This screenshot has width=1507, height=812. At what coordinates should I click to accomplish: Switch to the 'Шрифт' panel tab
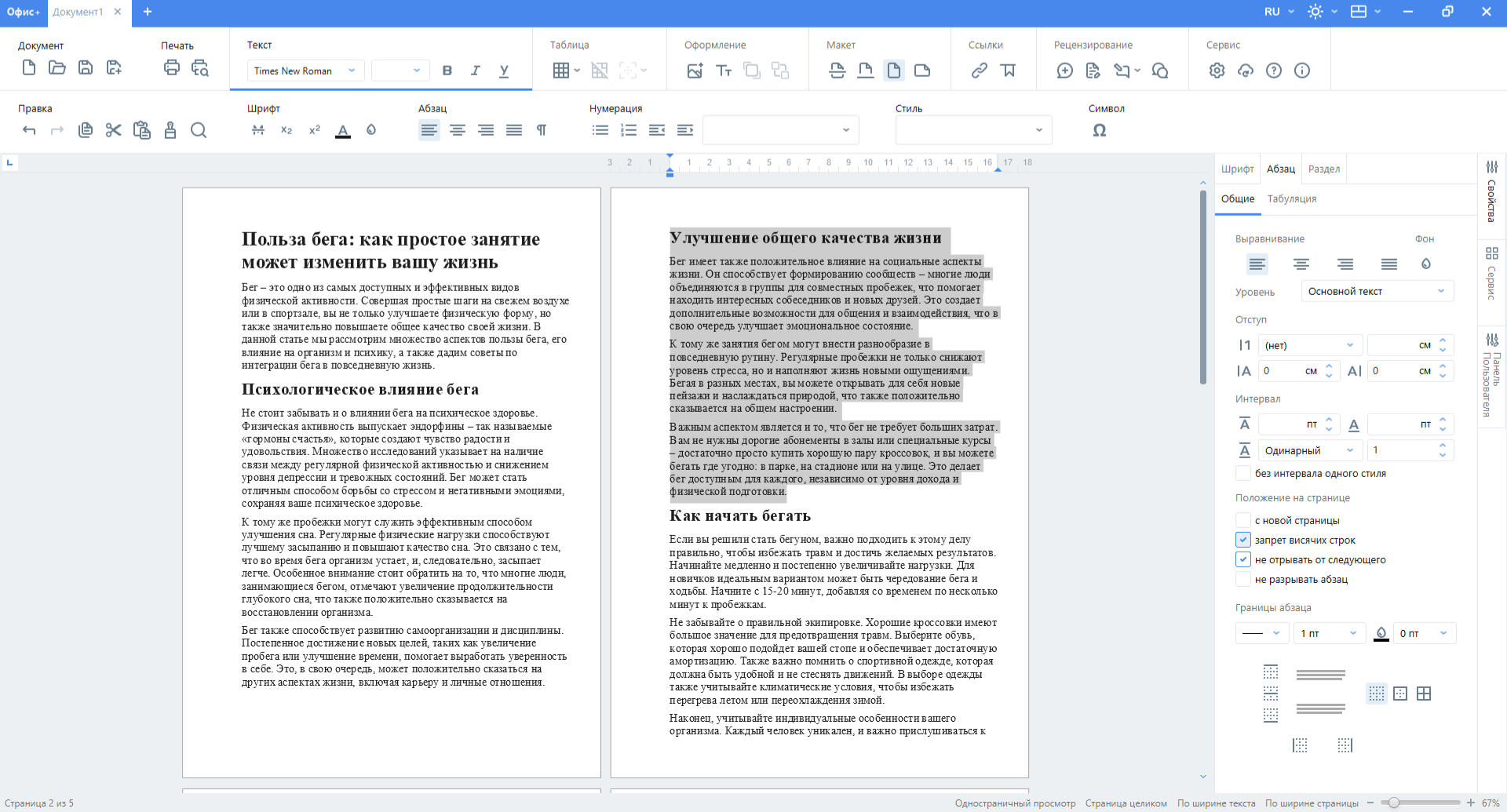click(1237, 169)
